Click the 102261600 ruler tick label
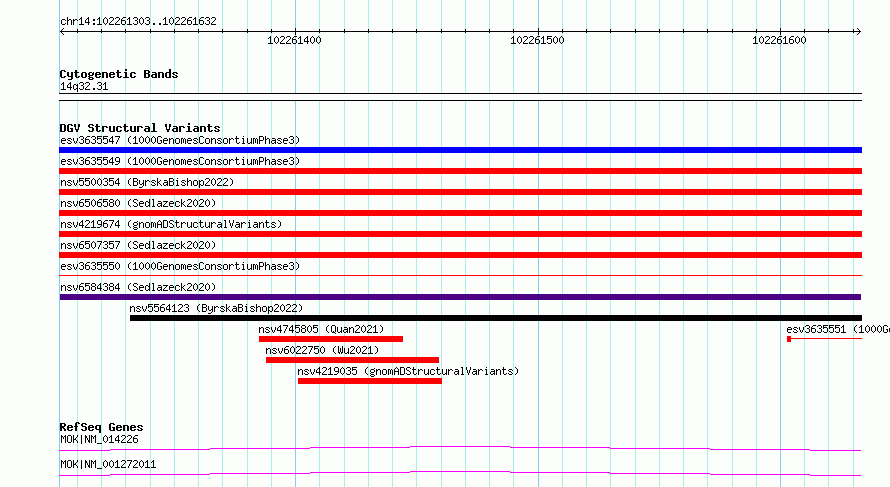The image size is (890, 487). tap(779, 40)
